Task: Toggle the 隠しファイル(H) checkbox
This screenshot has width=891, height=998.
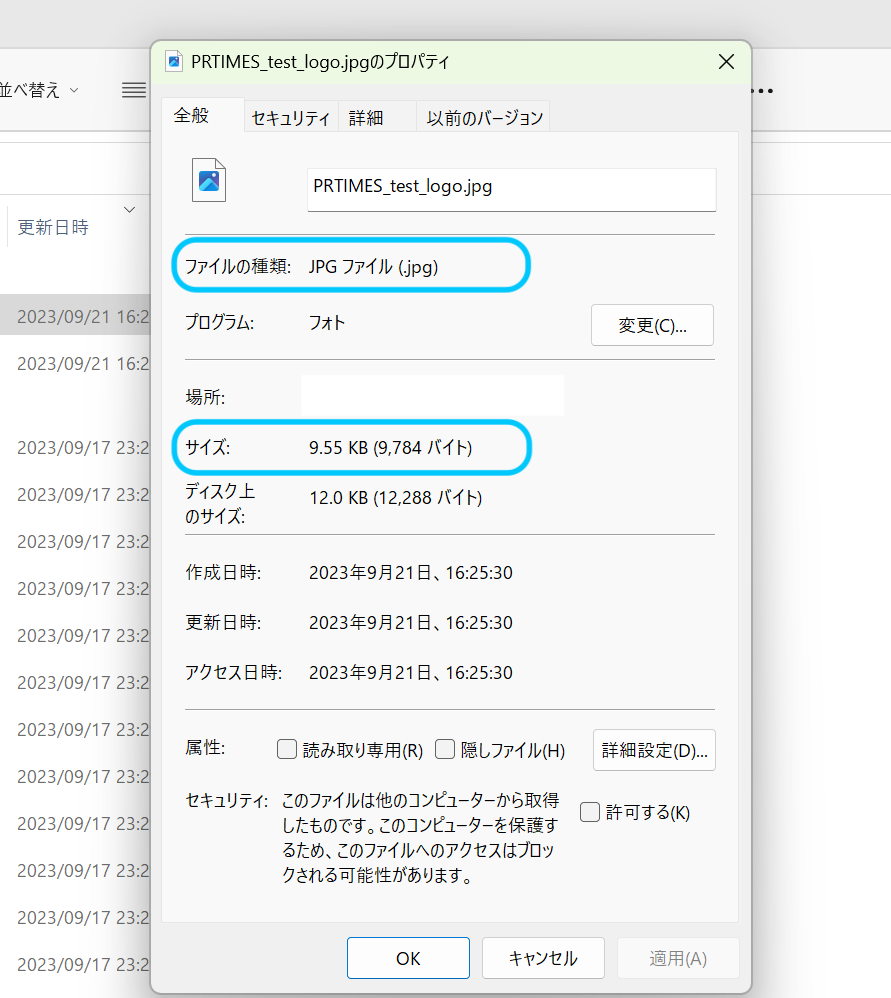Action: [x=445, y=749]
